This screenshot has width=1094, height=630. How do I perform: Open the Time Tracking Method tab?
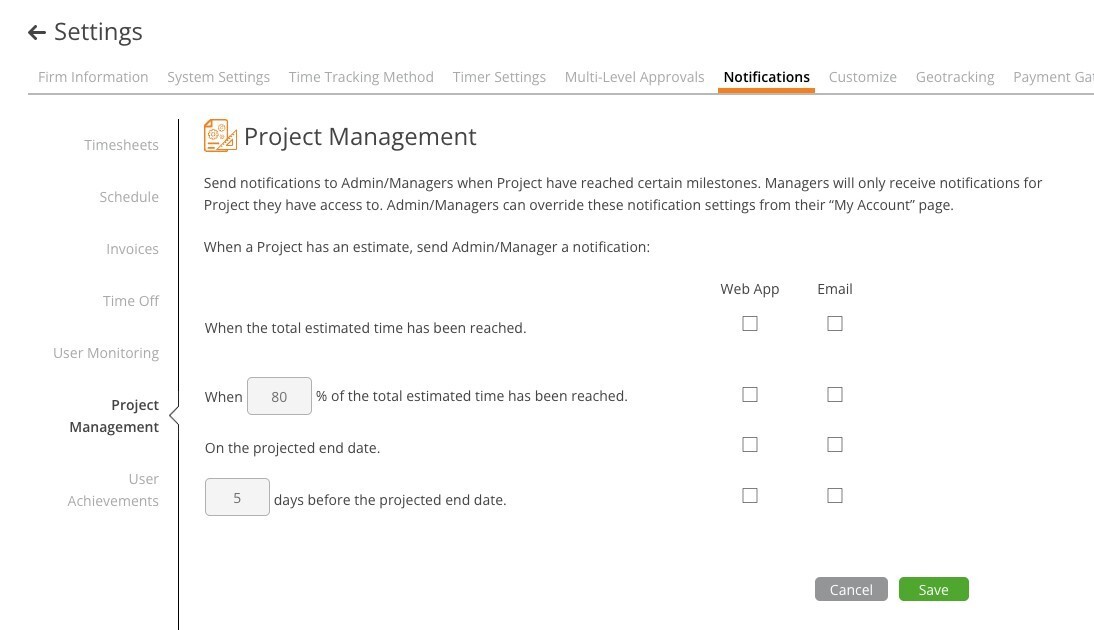coord(361,77)
